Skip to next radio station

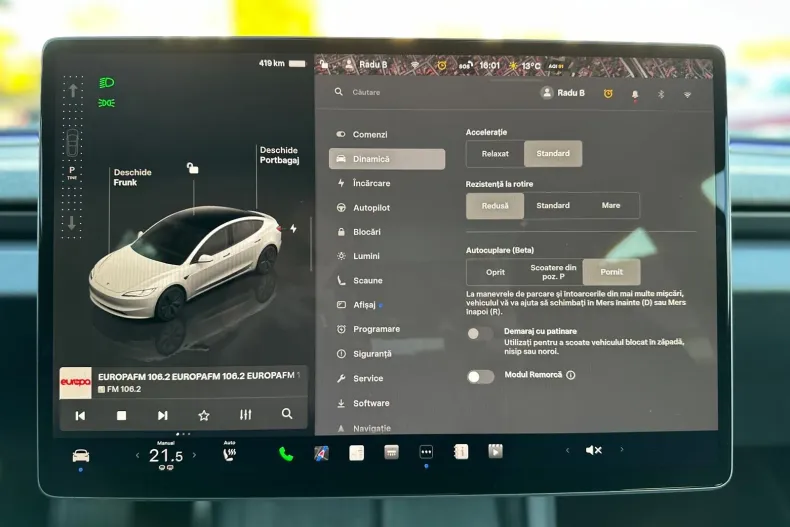tap(162, 416)
